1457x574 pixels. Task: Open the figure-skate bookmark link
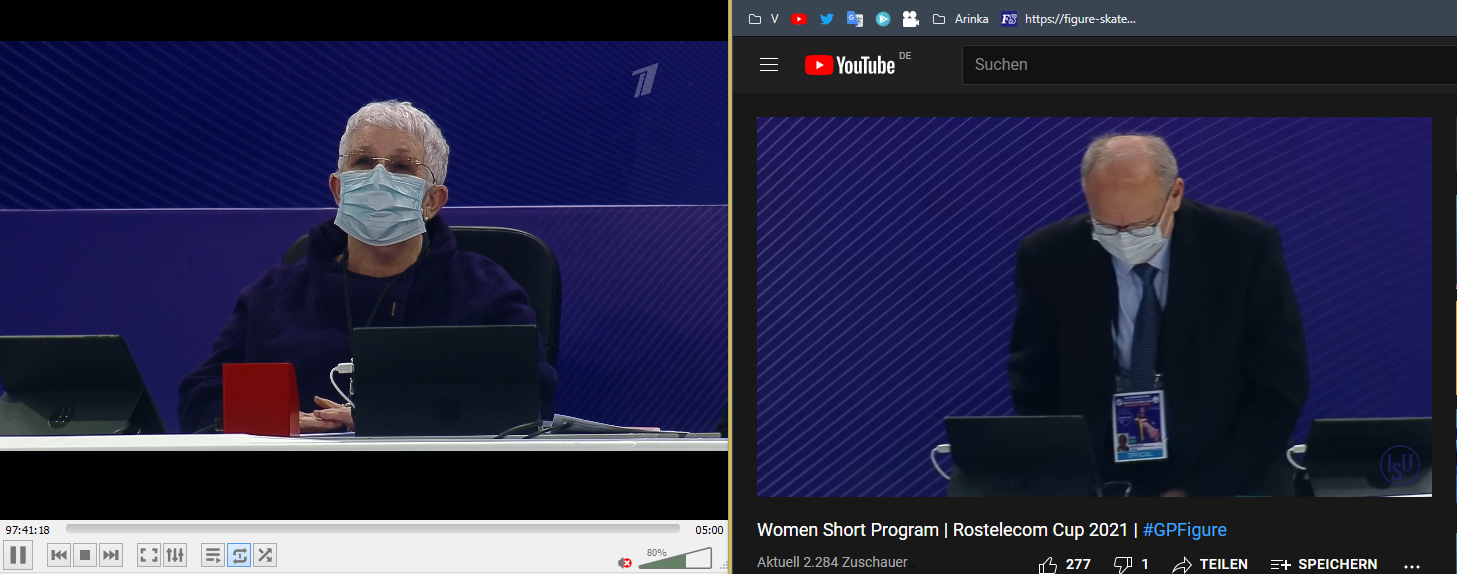tap(1069, 19)
